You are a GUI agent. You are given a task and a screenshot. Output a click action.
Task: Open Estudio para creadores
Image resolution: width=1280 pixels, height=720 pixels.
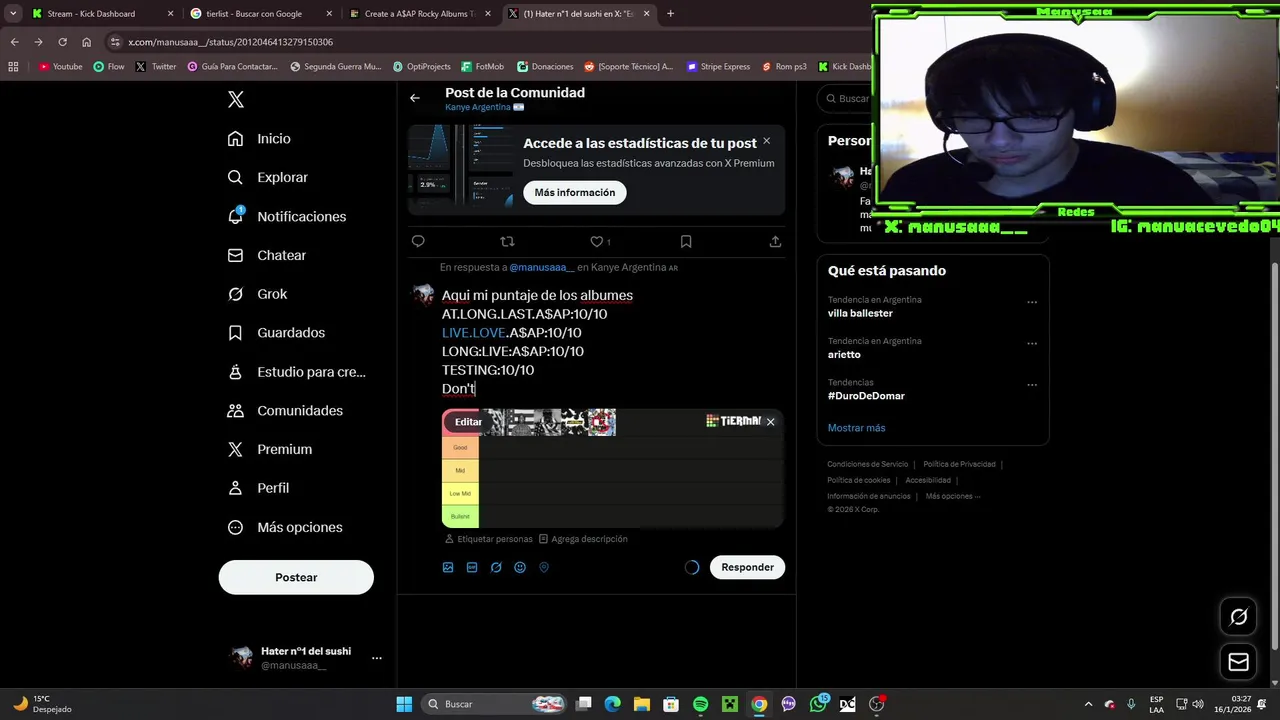click(296, 372)
